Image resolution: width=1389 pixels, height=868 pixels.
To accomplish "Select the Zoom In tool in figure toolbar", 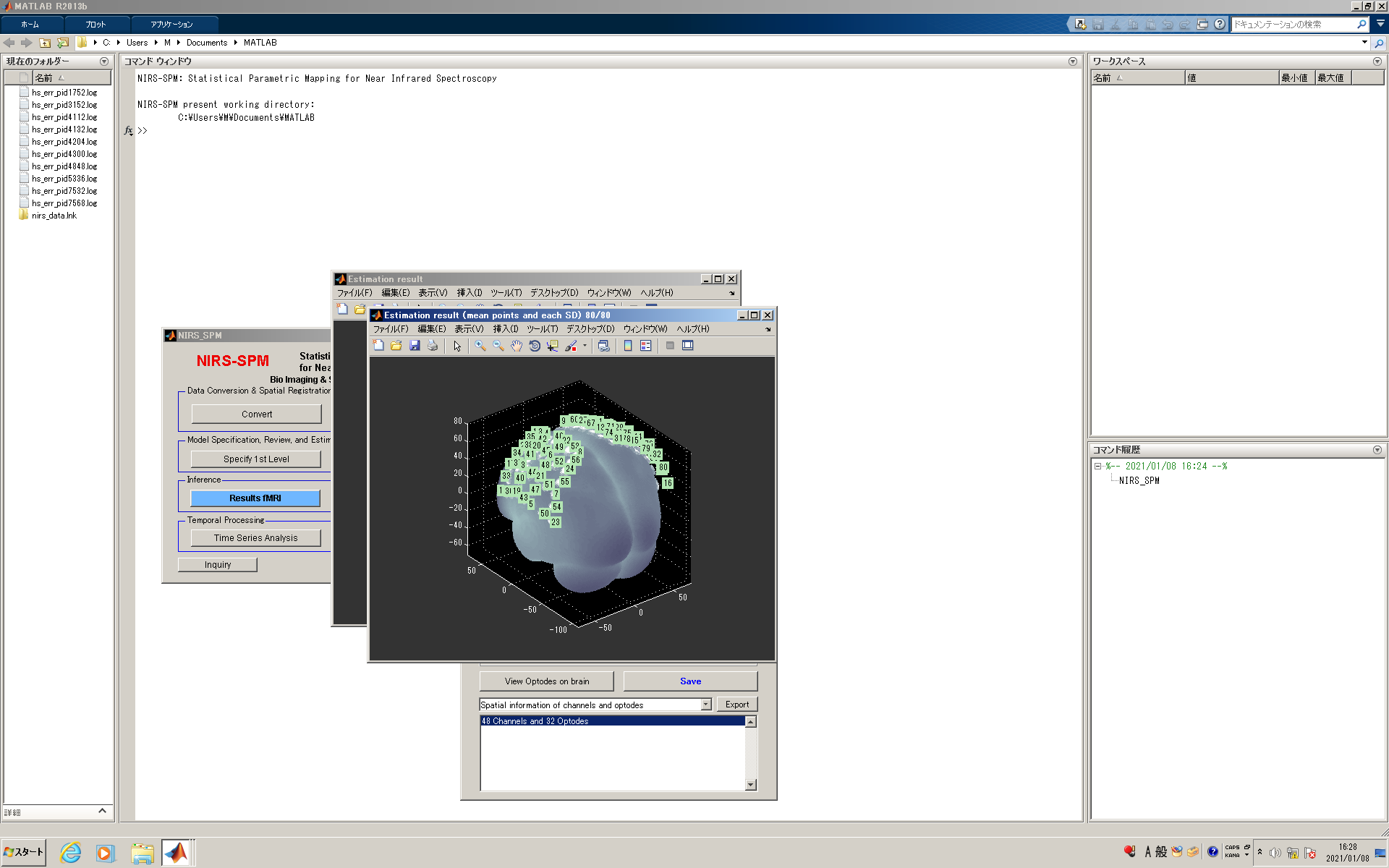I will coord(480,346).
